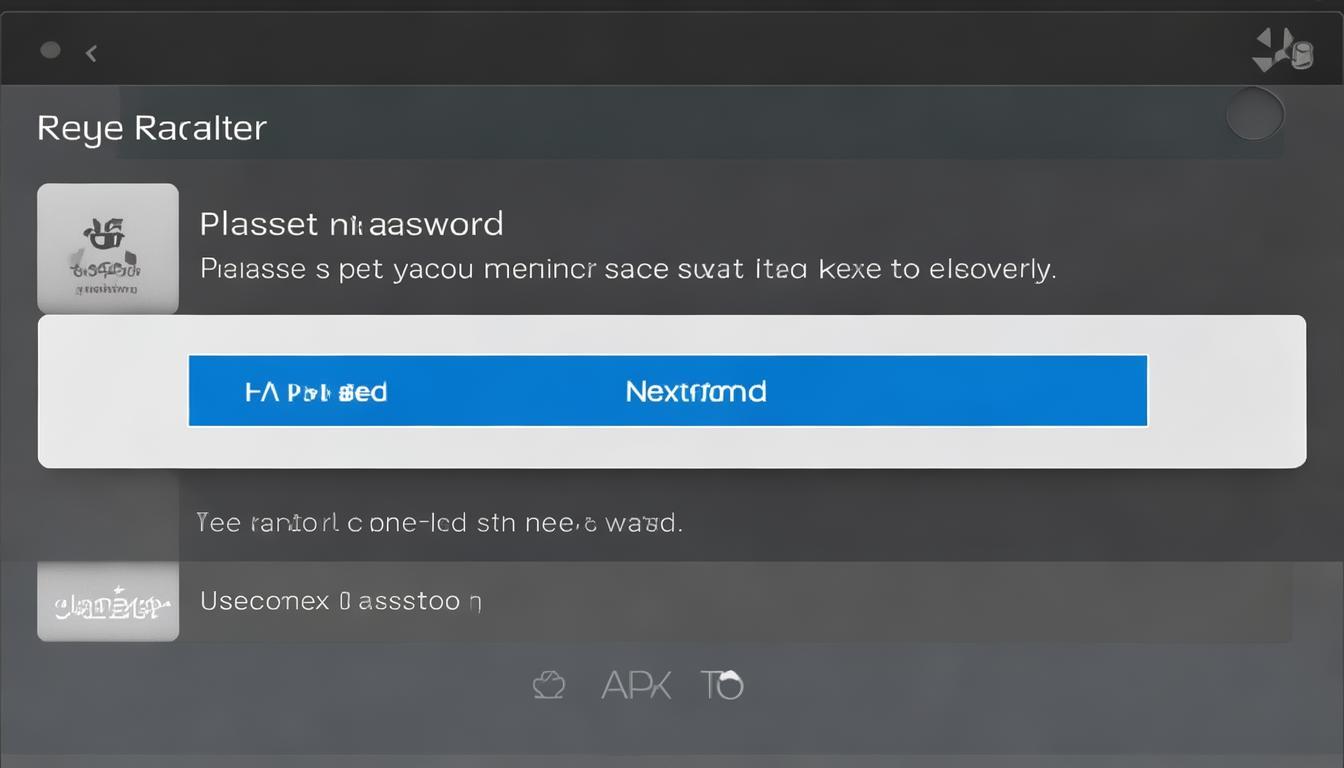Image resolution: width=1344 pixels, height=768 pixels.
Task: Click the "Tee rantorl c one-led" text line
Action: [439, 521]
